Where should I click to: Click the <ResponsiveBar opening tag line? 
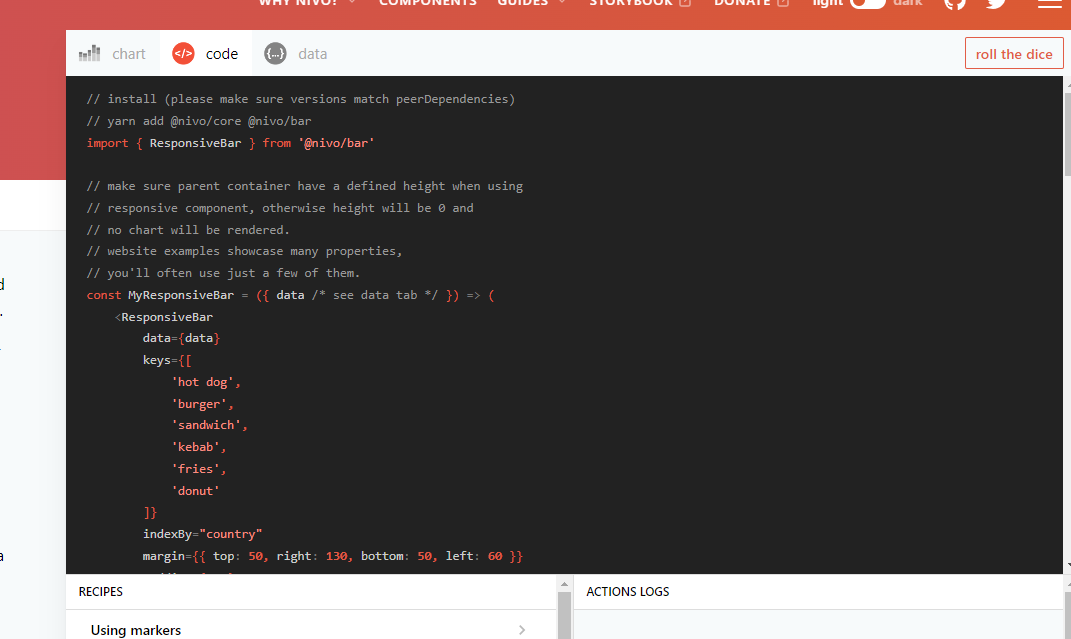164,317
